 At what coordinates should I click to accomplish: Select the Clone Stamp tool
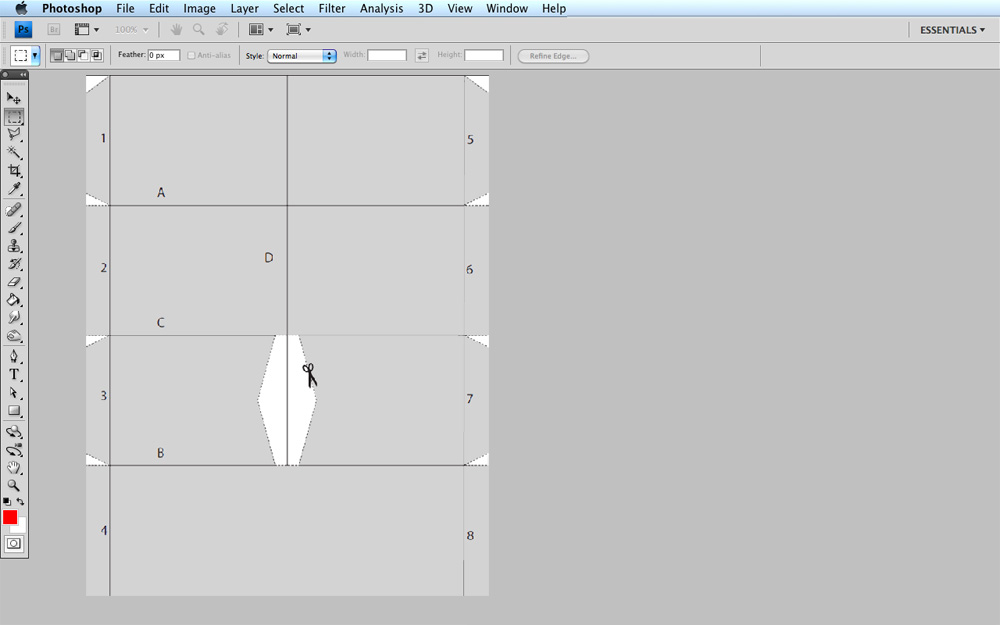click(14, 246)
